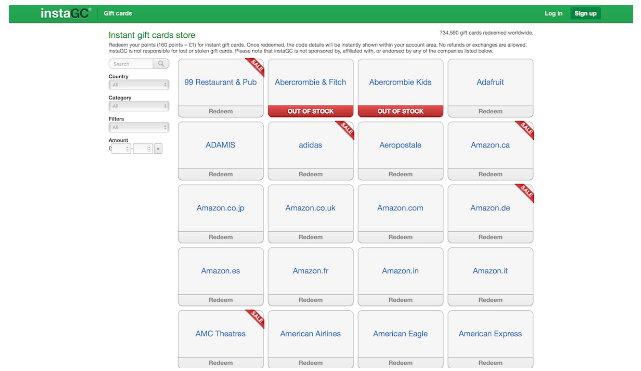Open the adidas gift card
The height and width of the screenshot is (371, 641).
click(311, 145)
